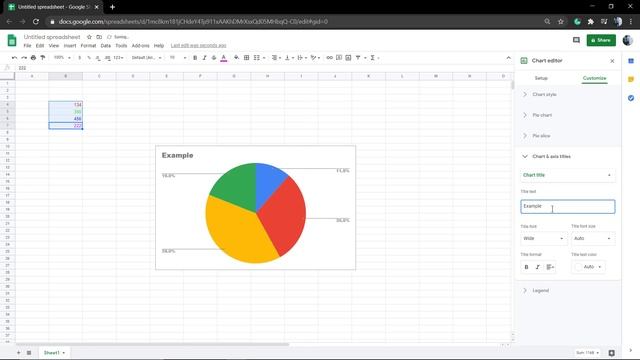Open the font size dropdown

[178, 58]
